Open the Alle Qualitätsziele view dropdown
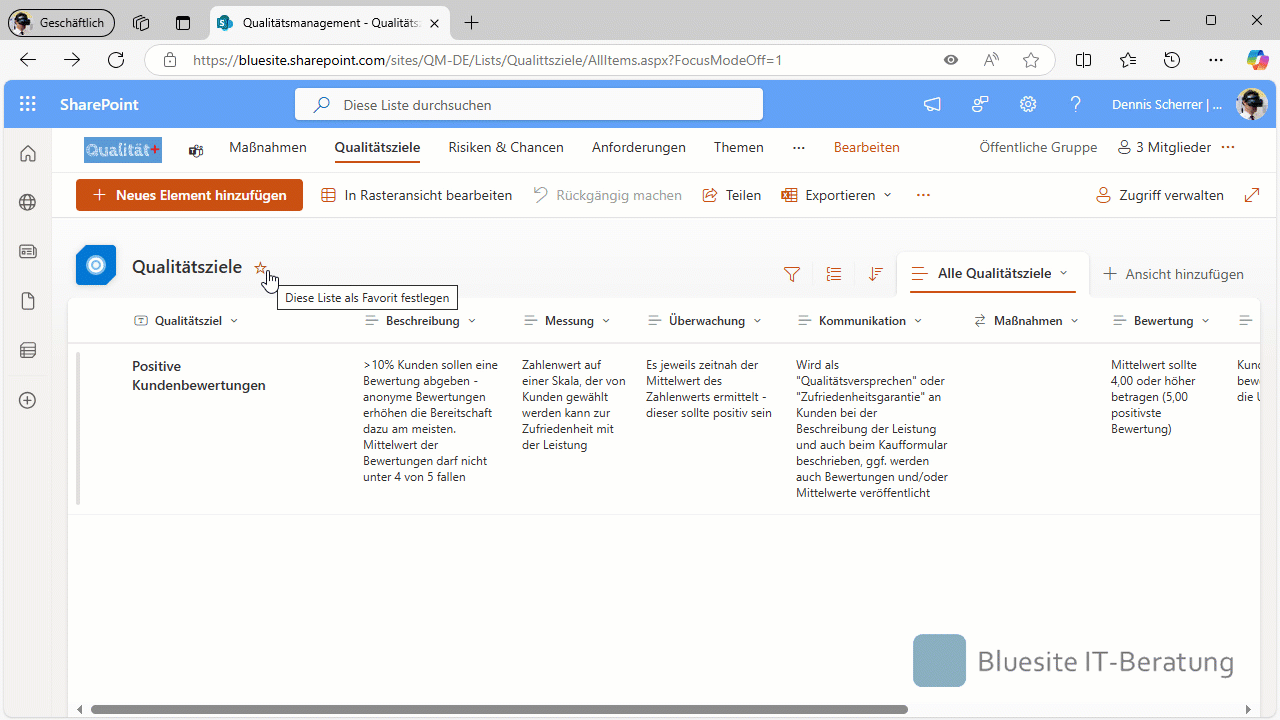The height and width of the screenshot is (720, 1280). (x=1002, y=273)
